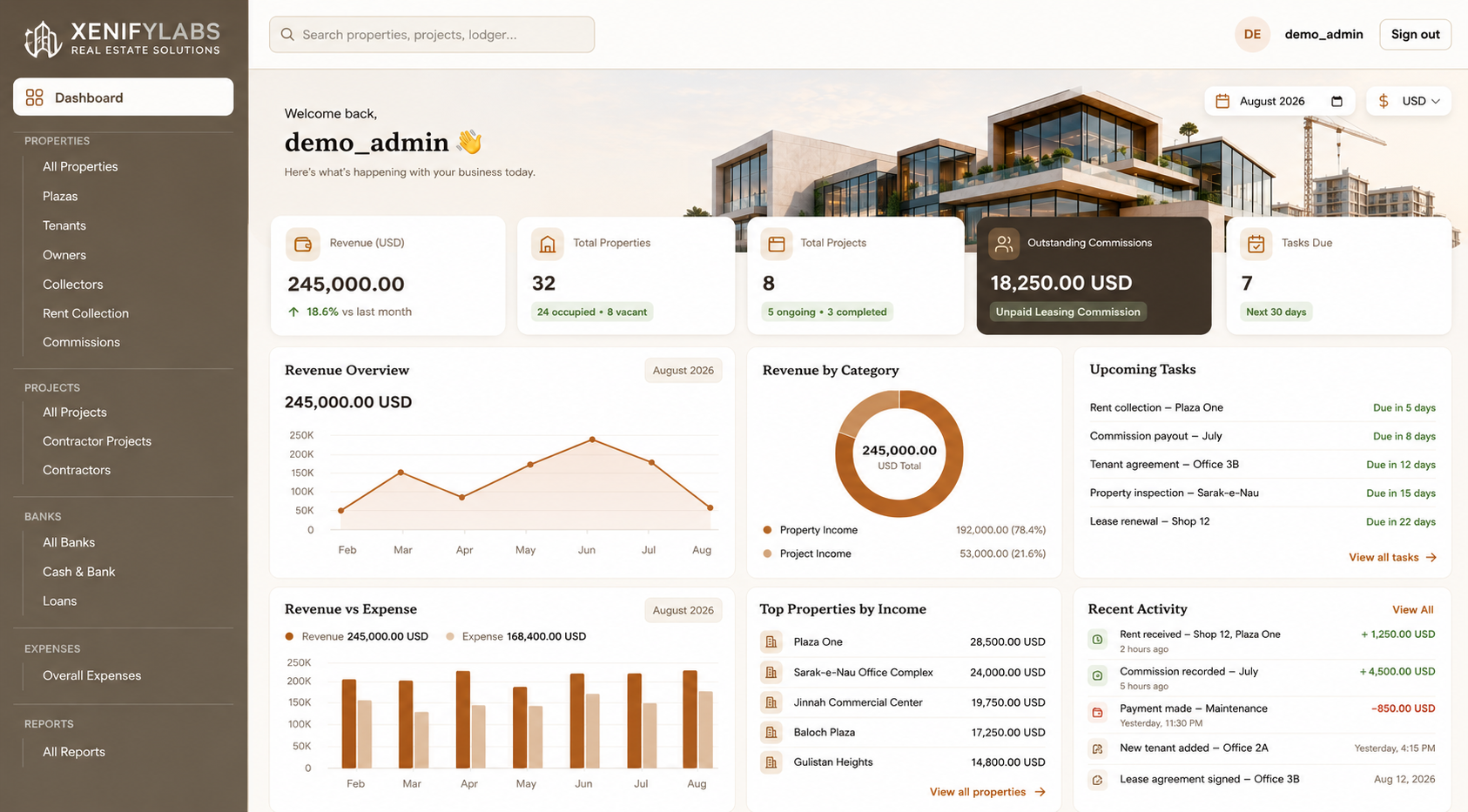Viewport: 1468px width, 812px height.
Task: Open the August 2026 date picker
Action: 1279,101
